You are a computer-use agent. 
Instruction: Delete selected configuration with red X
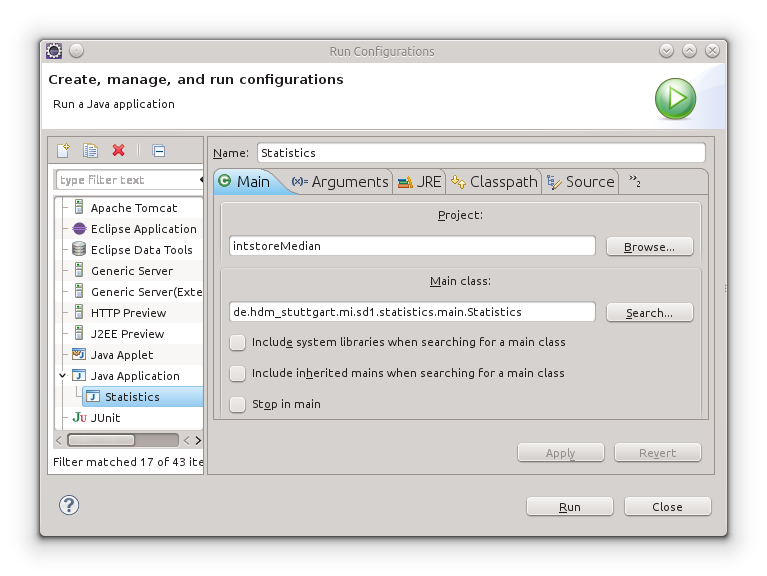[x=118, y=151]
